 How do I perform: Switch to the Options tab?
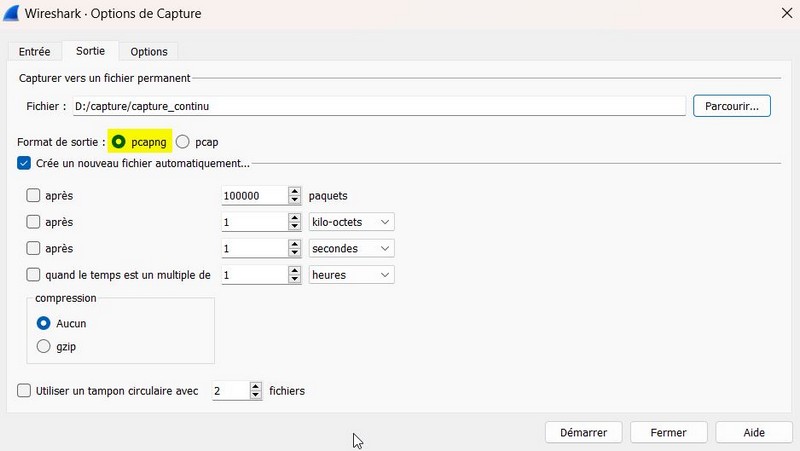[x=149, y=52]
